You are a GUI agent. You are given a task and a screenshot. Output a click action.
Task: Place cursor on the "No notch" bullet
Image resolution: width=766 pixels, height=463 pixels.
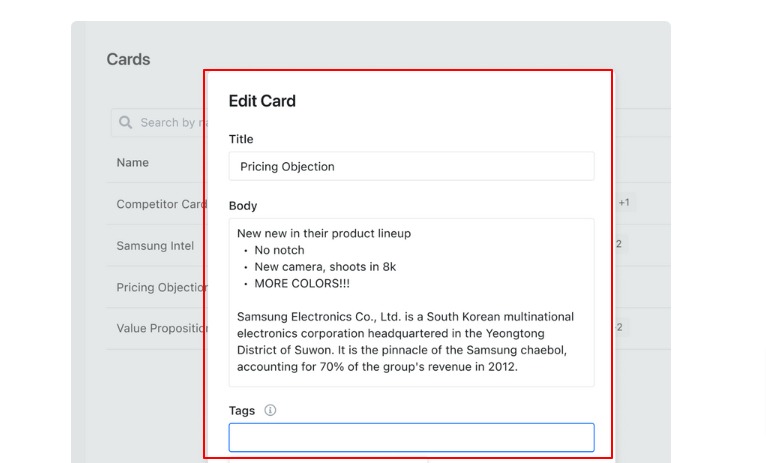[x=279, y=250]
